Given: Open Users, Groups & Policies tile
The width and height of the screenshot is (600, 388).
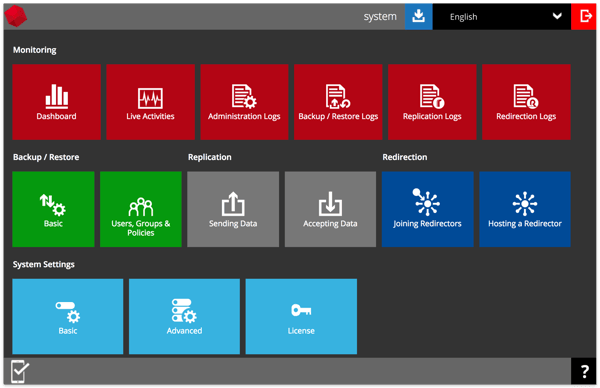Looking at the screenshot, I should 141,209.
